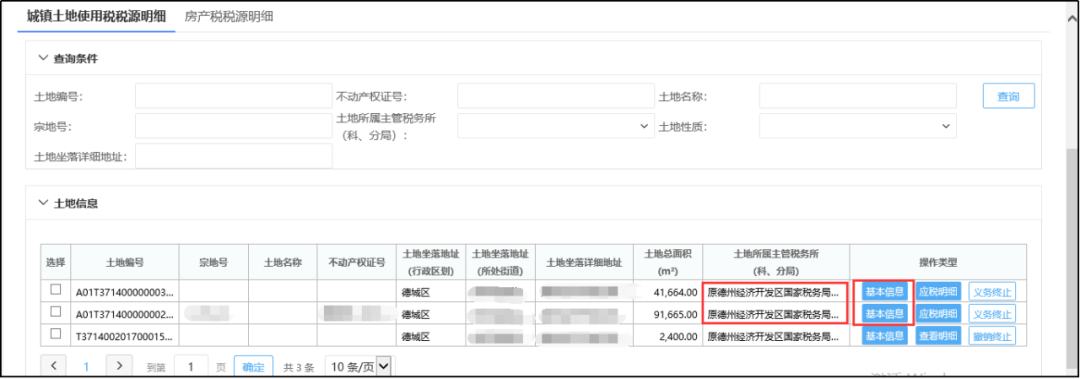Click the 不动产权证号 column header
The image size is (1080, 379).
tap(357, 263)
